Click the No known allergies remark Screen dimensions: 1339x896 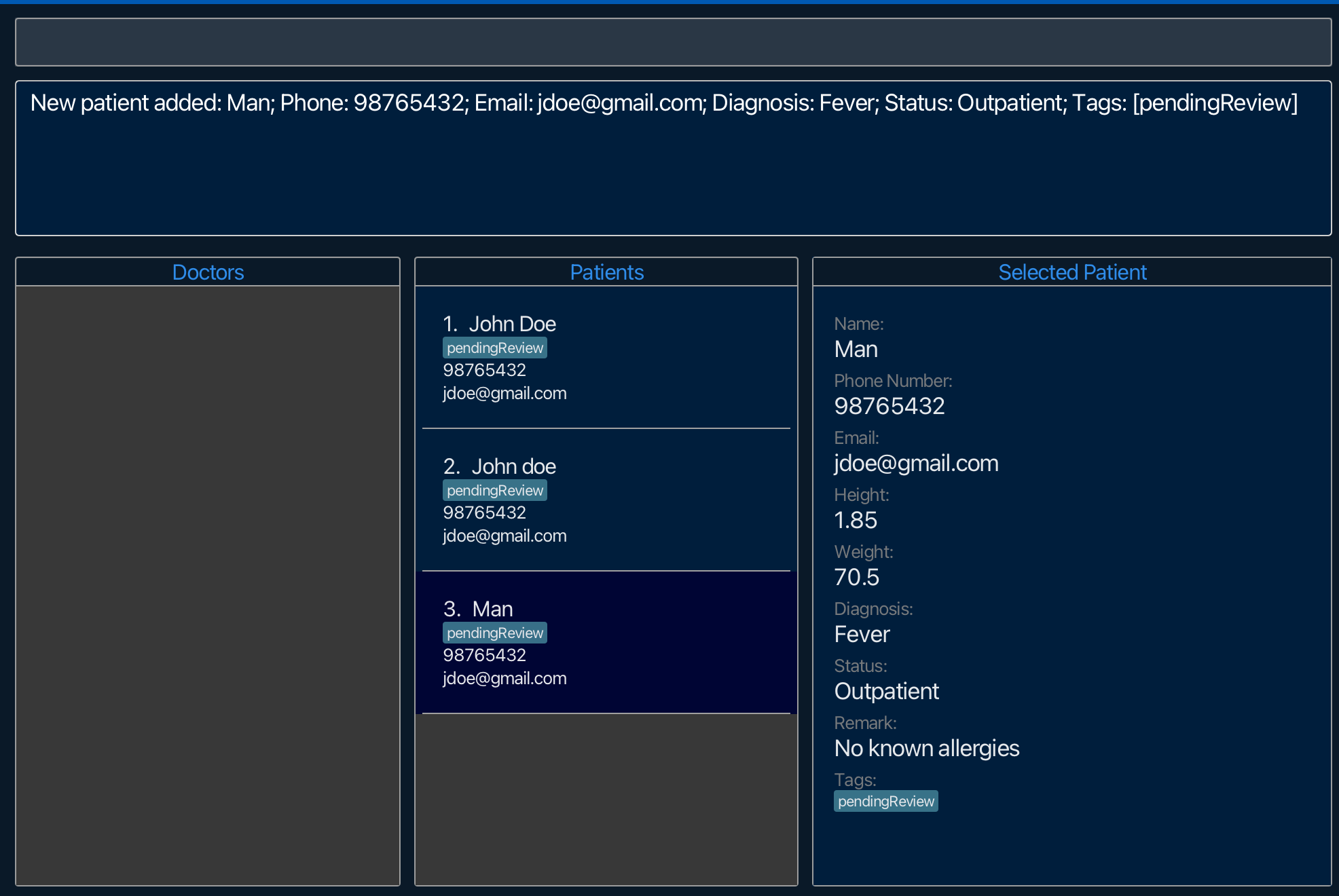coord(926,748)
